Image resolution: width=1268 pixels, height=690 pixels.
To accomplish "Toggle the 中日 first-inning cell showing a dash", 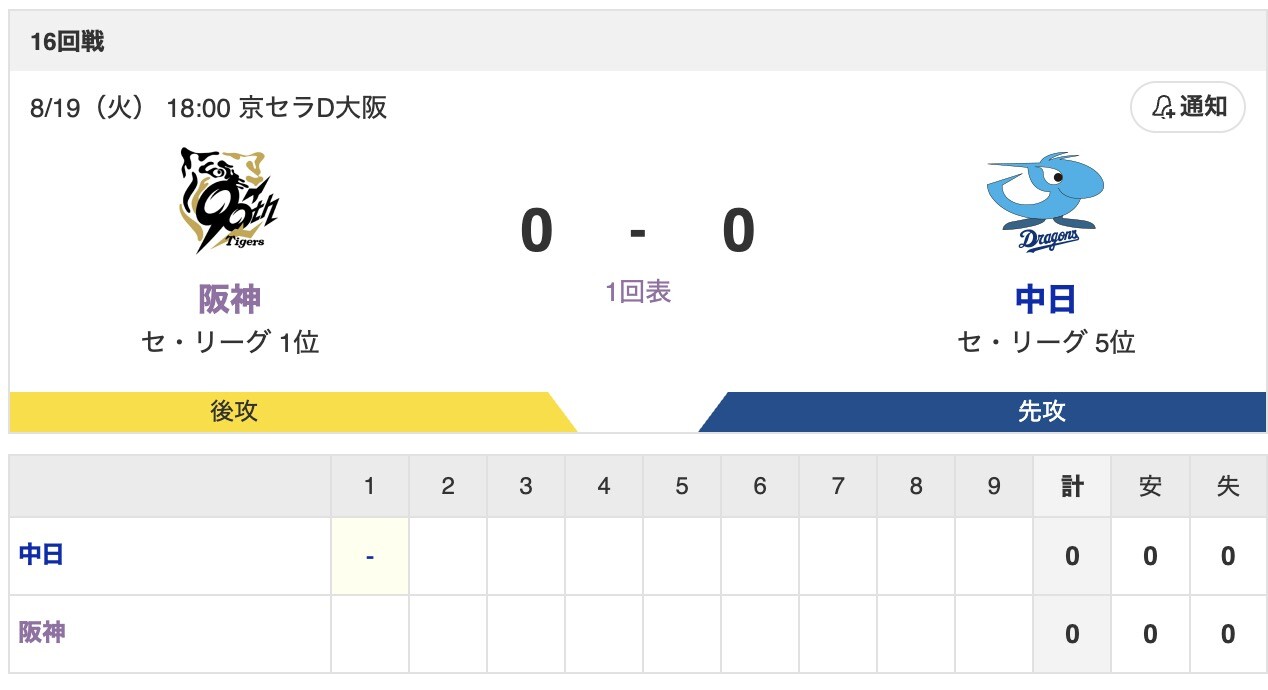I will [x=369, y=556].
